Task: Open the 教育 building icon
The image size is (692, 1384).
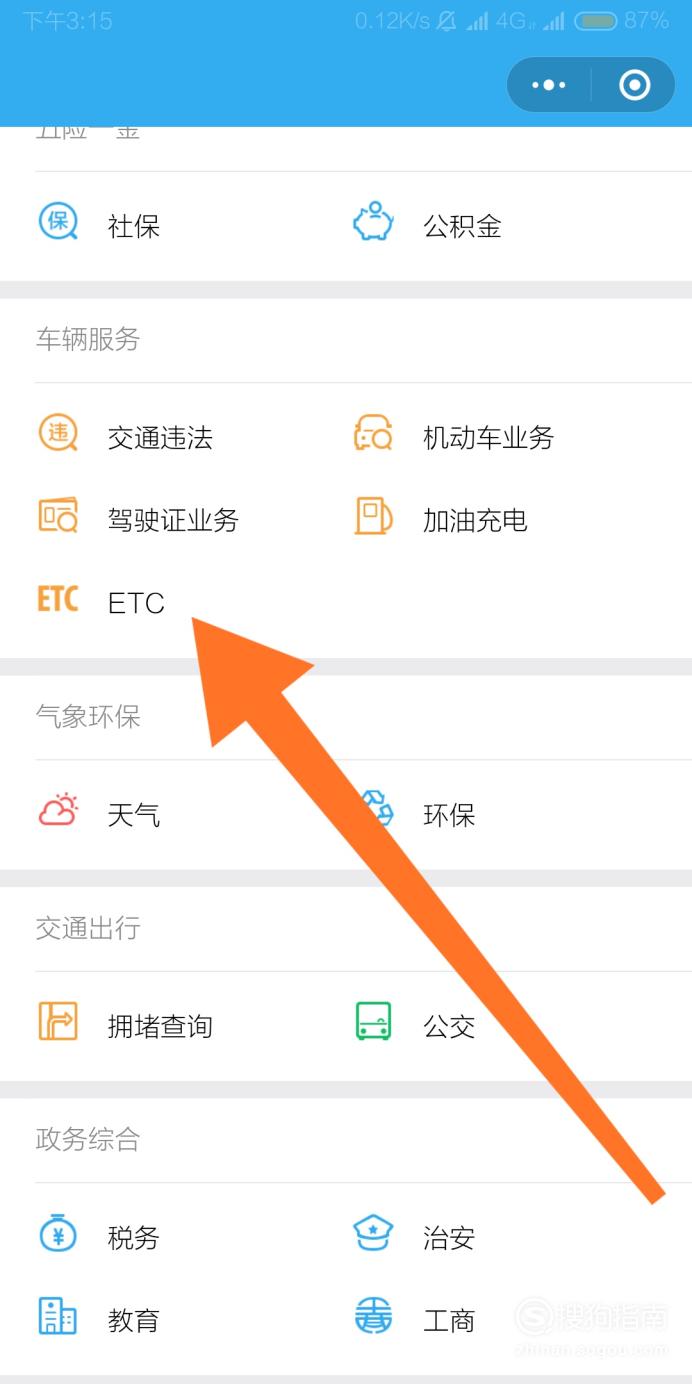Action: click(57, 1316)
